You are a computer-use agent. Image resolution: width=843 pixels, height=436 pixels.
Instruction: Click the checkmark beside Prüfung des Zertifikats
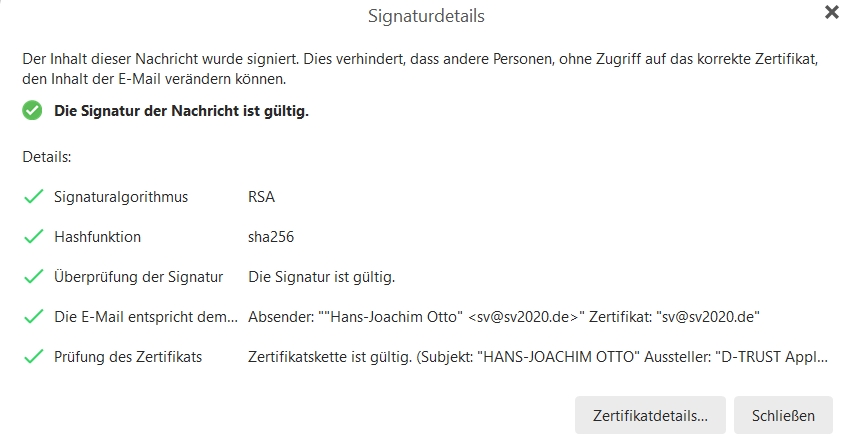[x=33, y=356]
